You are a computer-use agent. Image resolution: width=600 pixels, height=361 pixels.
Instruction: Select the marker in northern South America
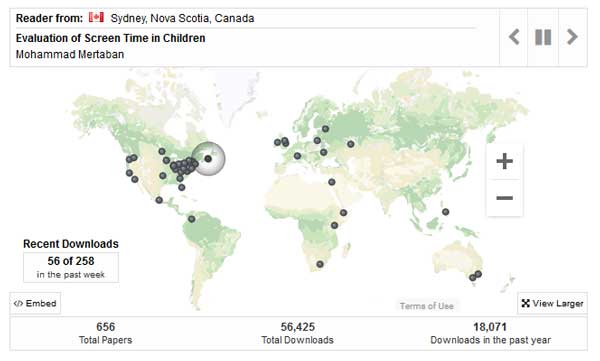tap(192, 219)
